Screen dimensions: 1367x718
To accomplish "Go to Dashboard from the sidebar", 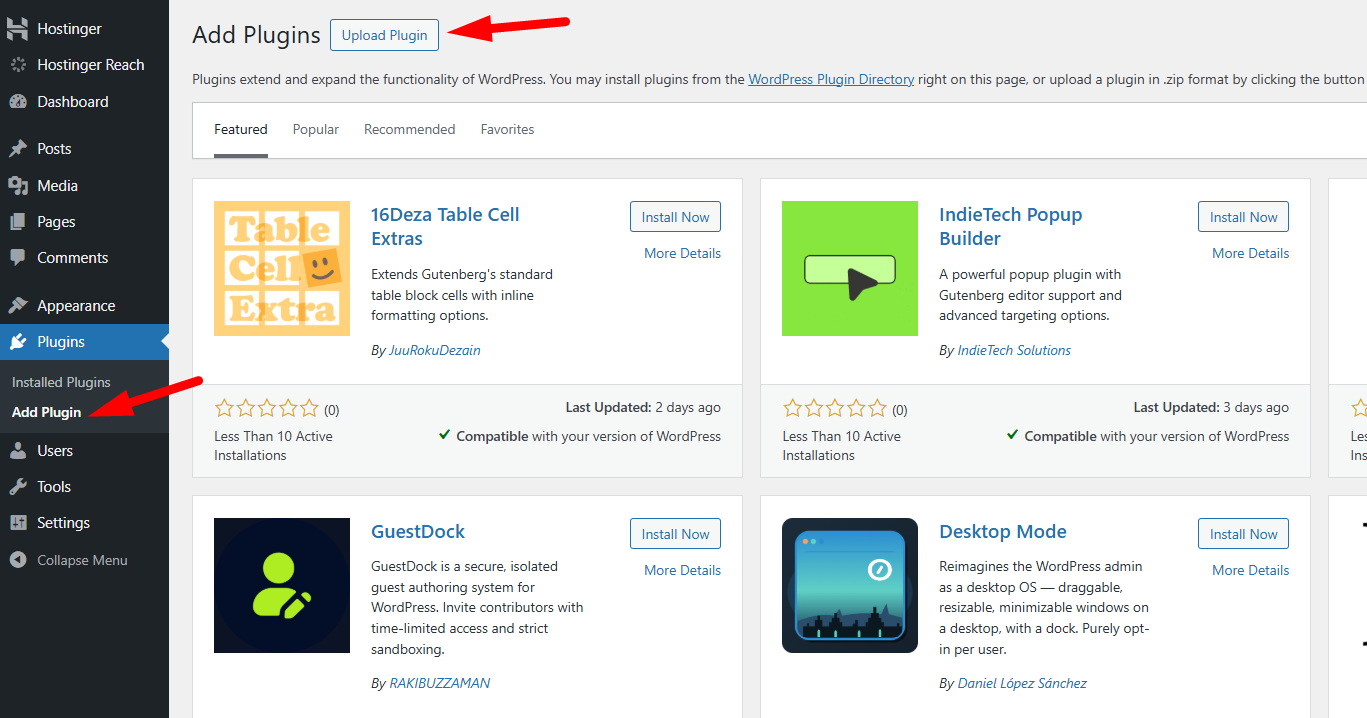I will point(84,102).
